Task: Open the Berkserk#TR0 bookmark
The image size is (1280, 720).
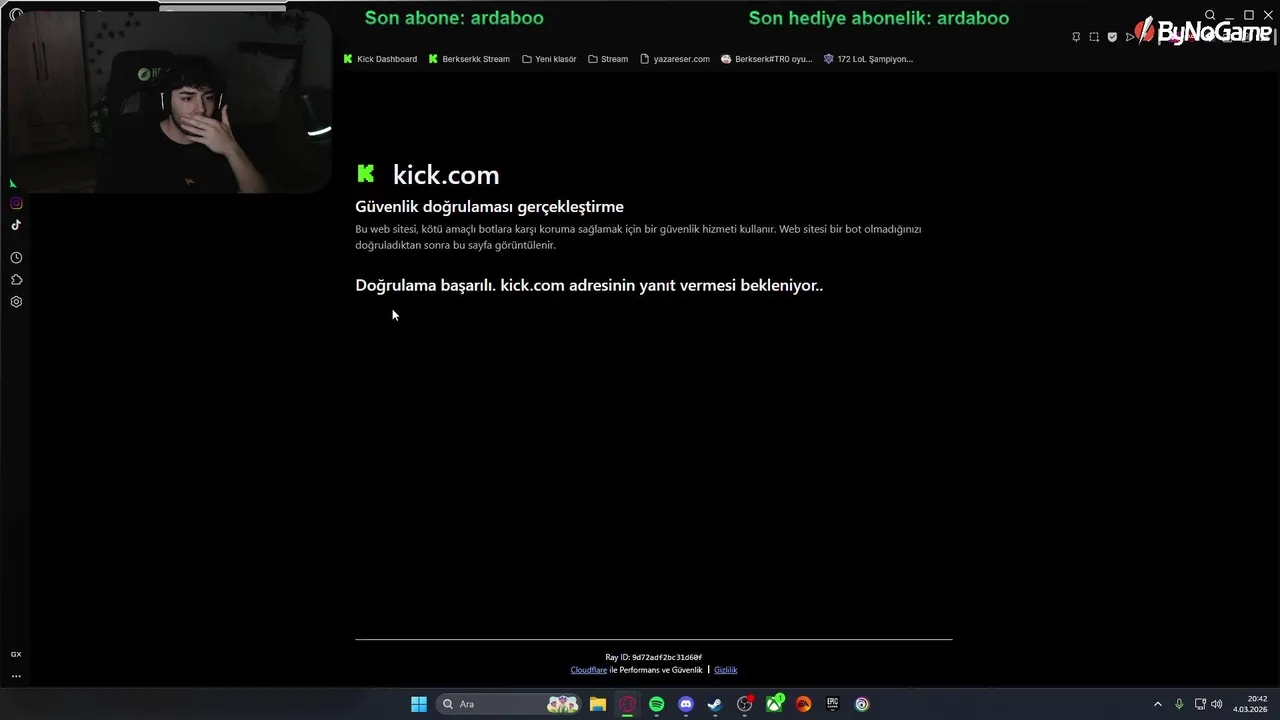Action: 767,59
